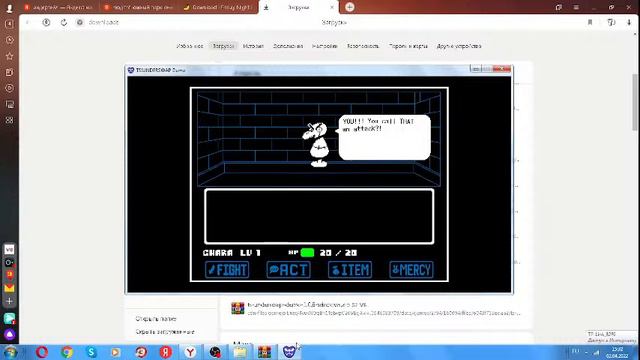The height and width of the screenshot is (360, 640).
Task: Open the favorites star icon in sidebar
Action: point(9,56)
